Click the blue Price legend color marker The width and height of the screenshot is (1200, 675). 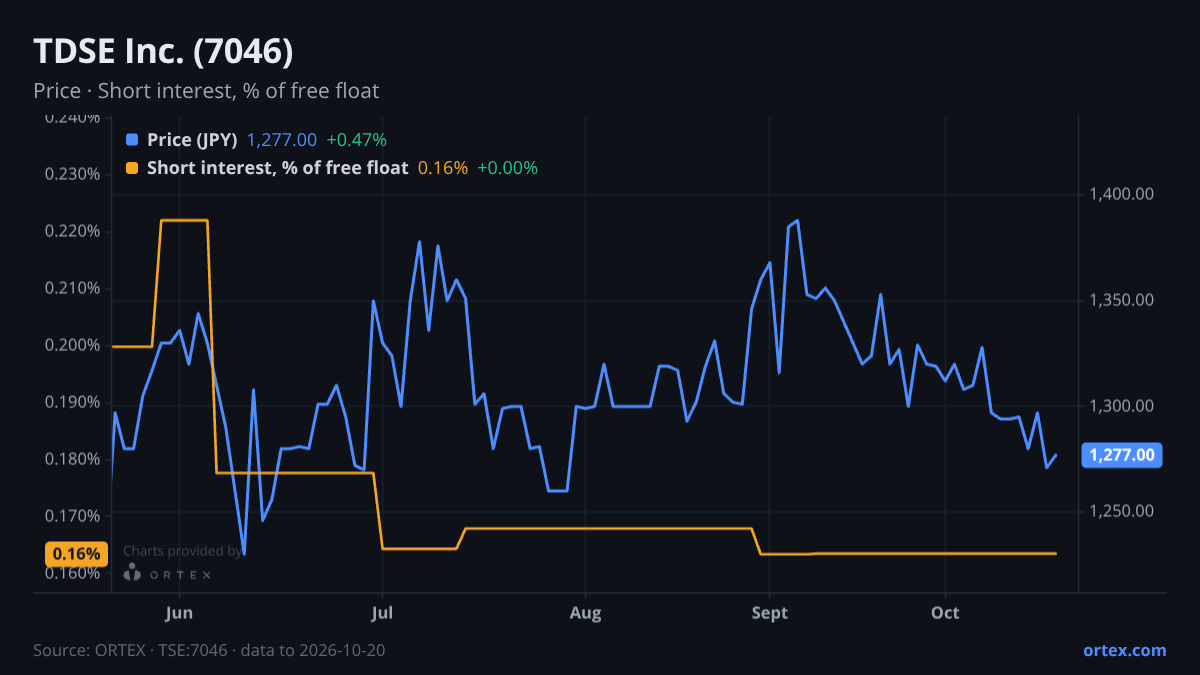pyautogui.click(x=132, y=140)
